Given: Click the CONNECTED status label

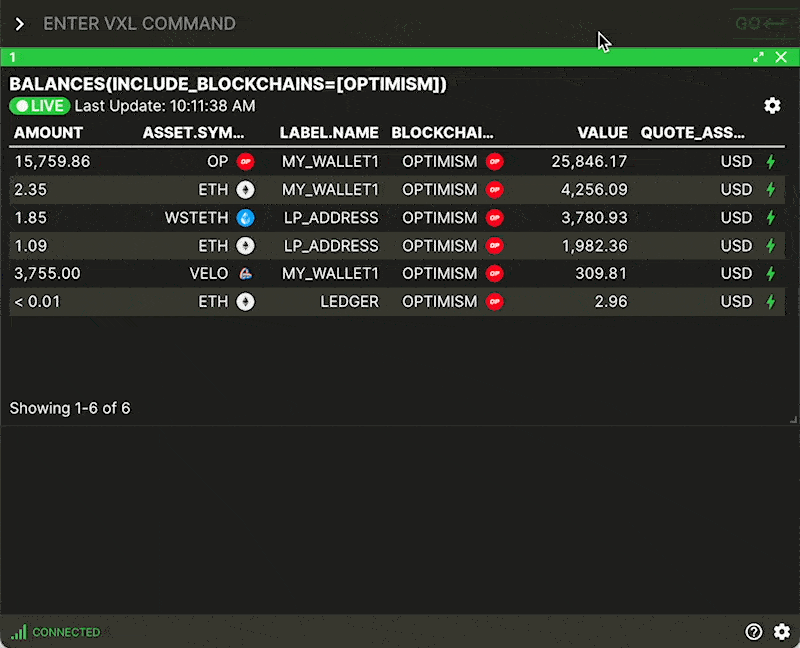Looking at the screenshot, I should pyautogui.click(x=66, y=632).
